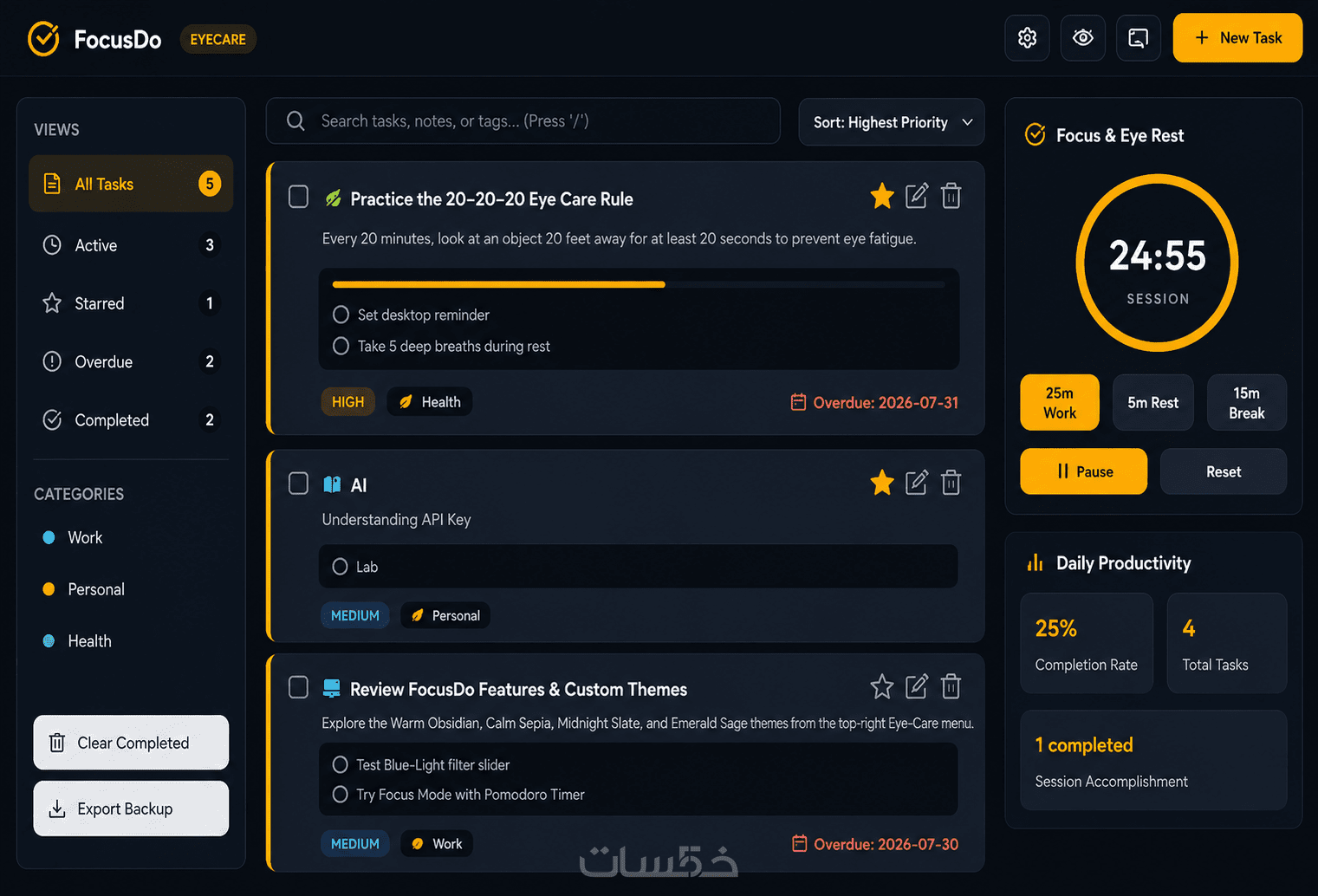Click the Export Backup button
Image resolution: width=1318 pixels, height=896 pixels.
tap(131, 808)
